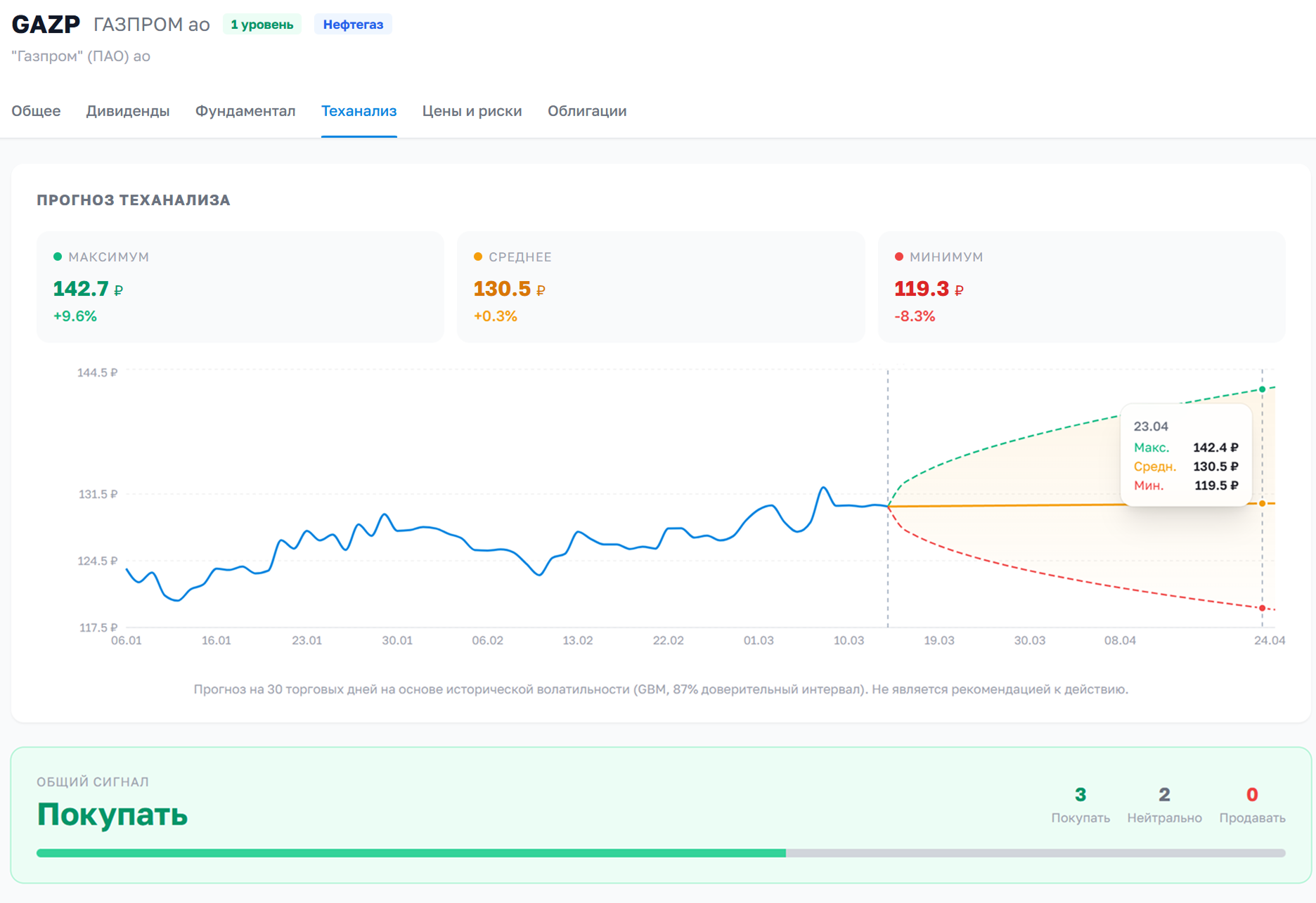The height and width of the screenshot is (903, 1316).
Task: Open the Облигации tab
Action: pos(587,111)
